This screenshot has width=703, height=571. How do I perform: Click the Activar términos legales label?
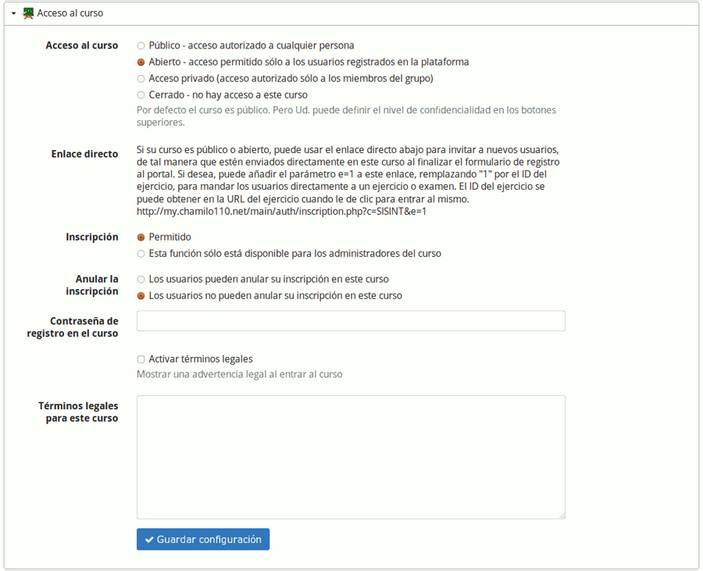201,359
